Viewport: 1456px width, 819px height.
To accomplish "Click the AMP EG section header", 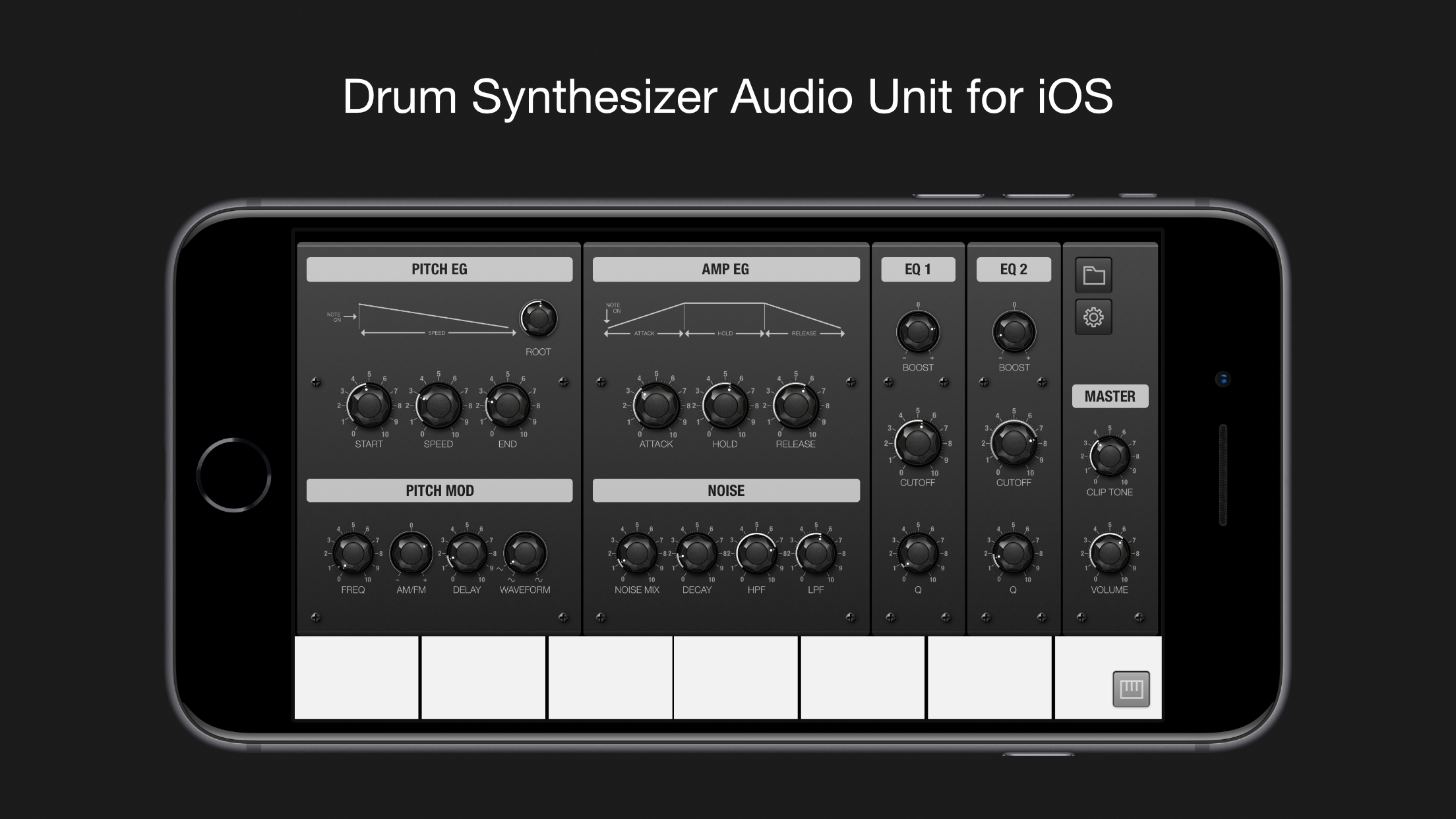I will [725, 269].
